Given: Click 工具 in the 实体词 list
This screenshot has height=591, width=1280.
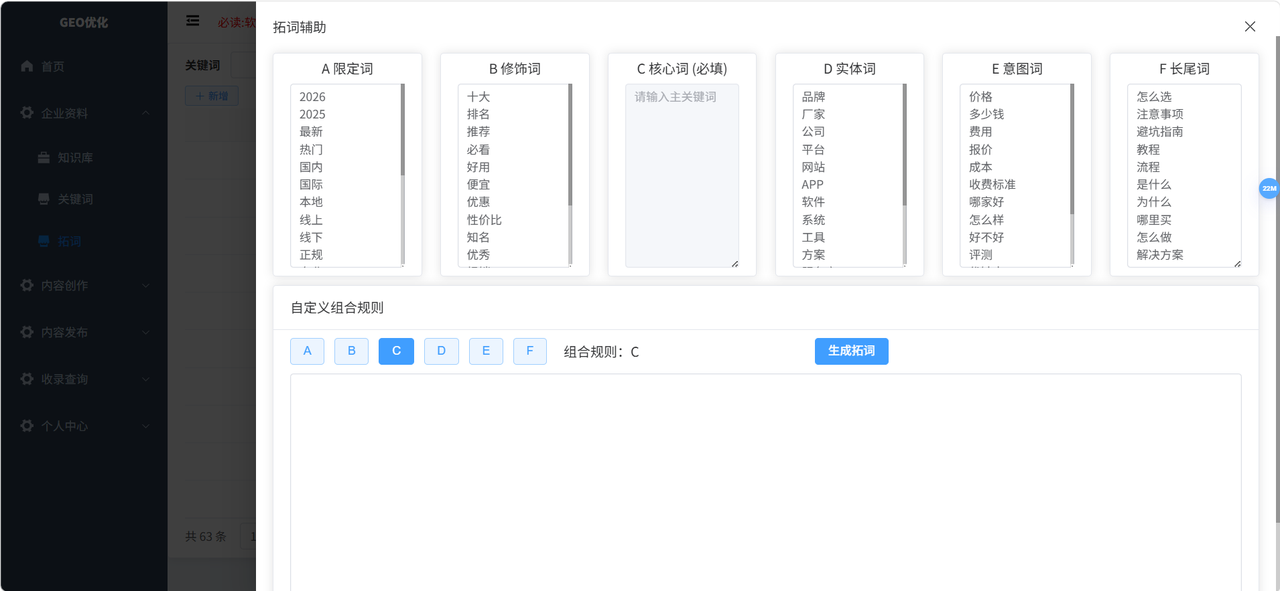Looking at the screenshot, I should coord(814,237).
